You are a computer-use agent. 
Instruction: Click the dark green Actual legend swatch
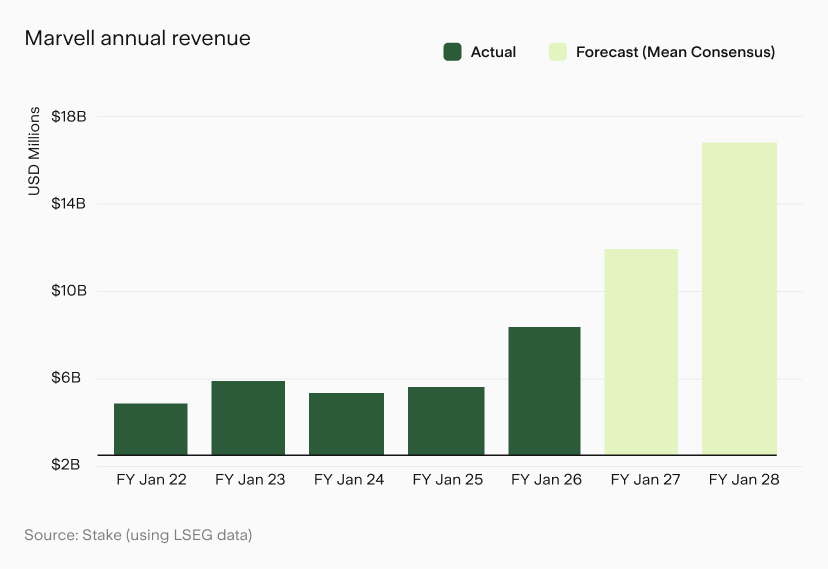pos(453,52)
